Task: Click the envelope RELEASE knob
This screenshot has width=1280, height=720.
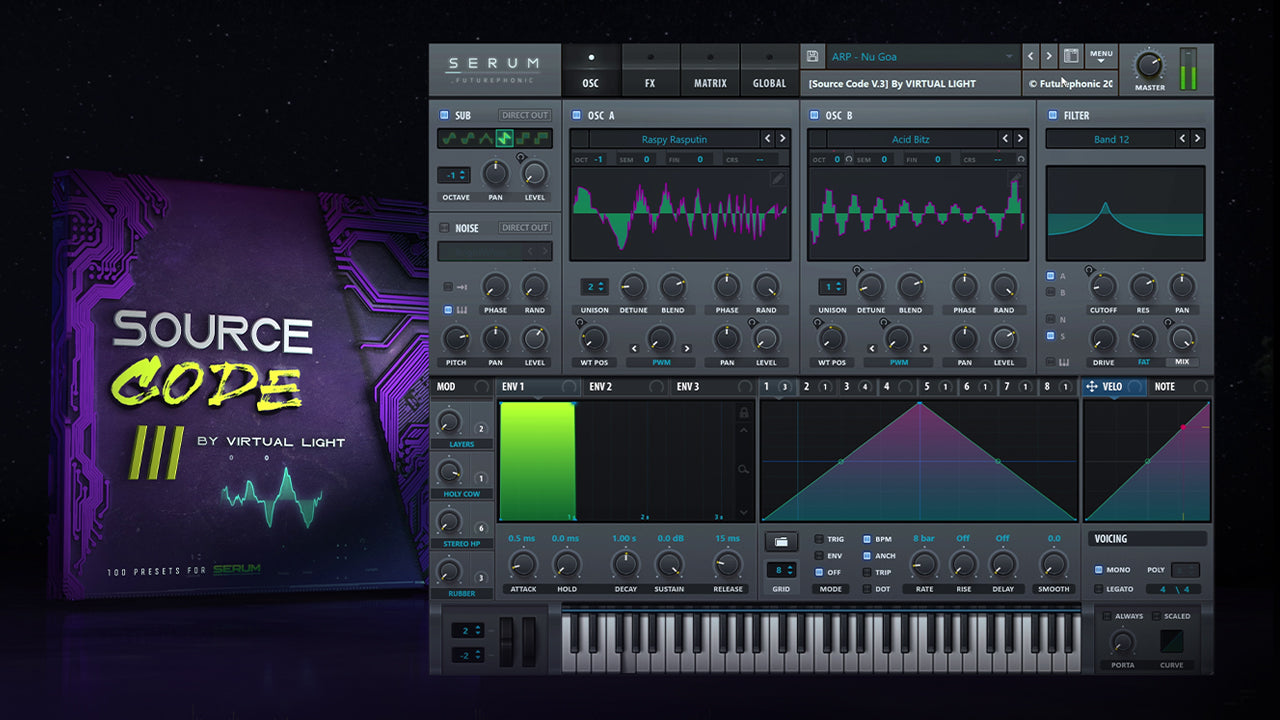Action: pyautogui.click(x=728, y=565)
